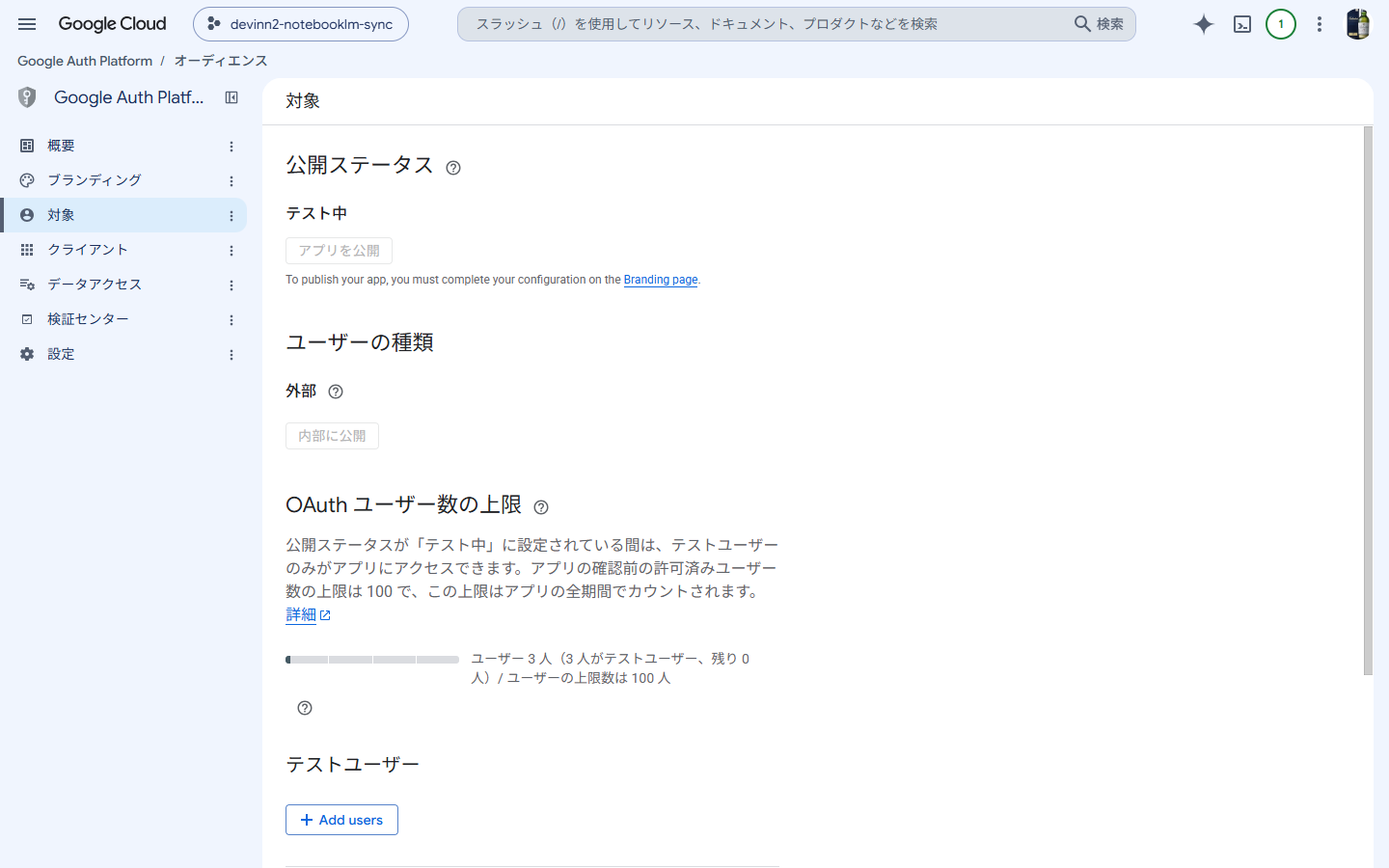Open the 設定 navigation item

click(x=123, y=354)
